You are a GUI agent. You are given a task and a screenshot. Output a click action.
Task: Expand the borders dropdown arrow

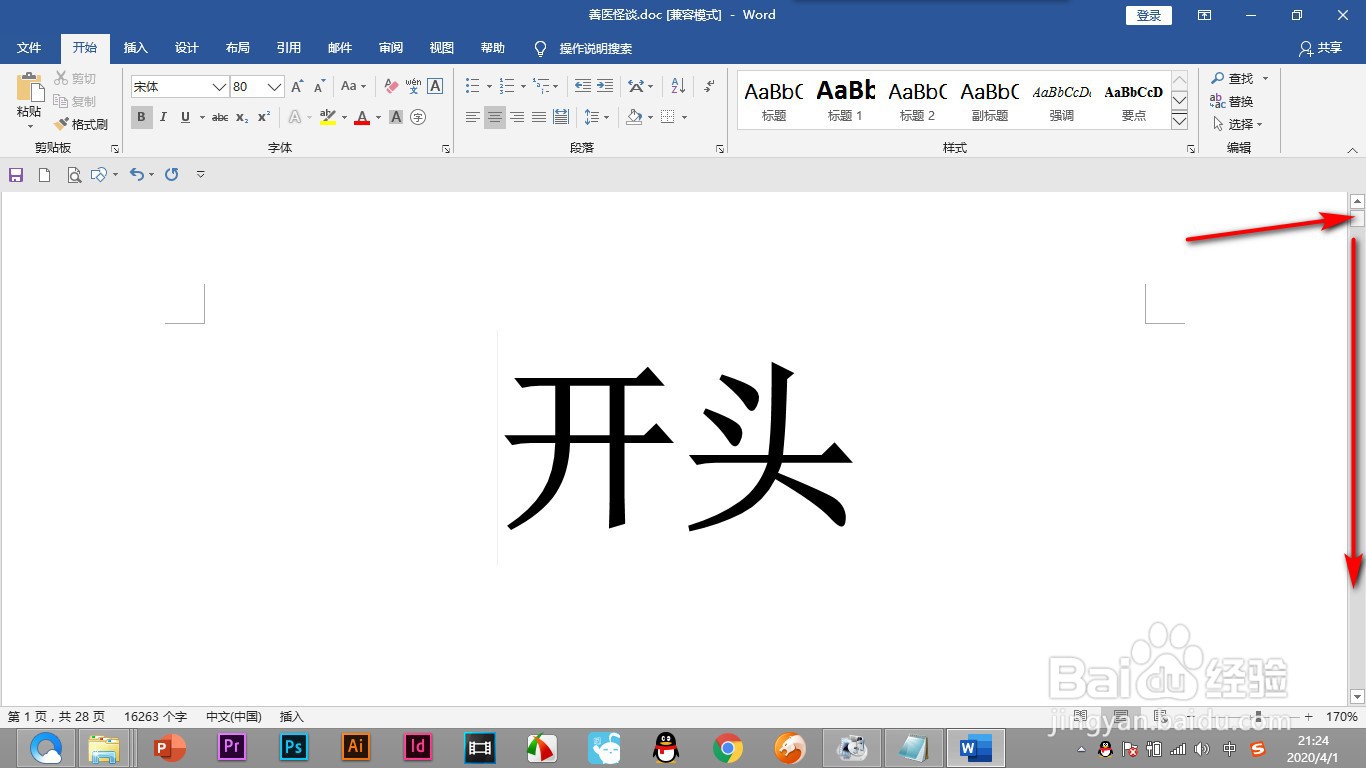(685, 117)
